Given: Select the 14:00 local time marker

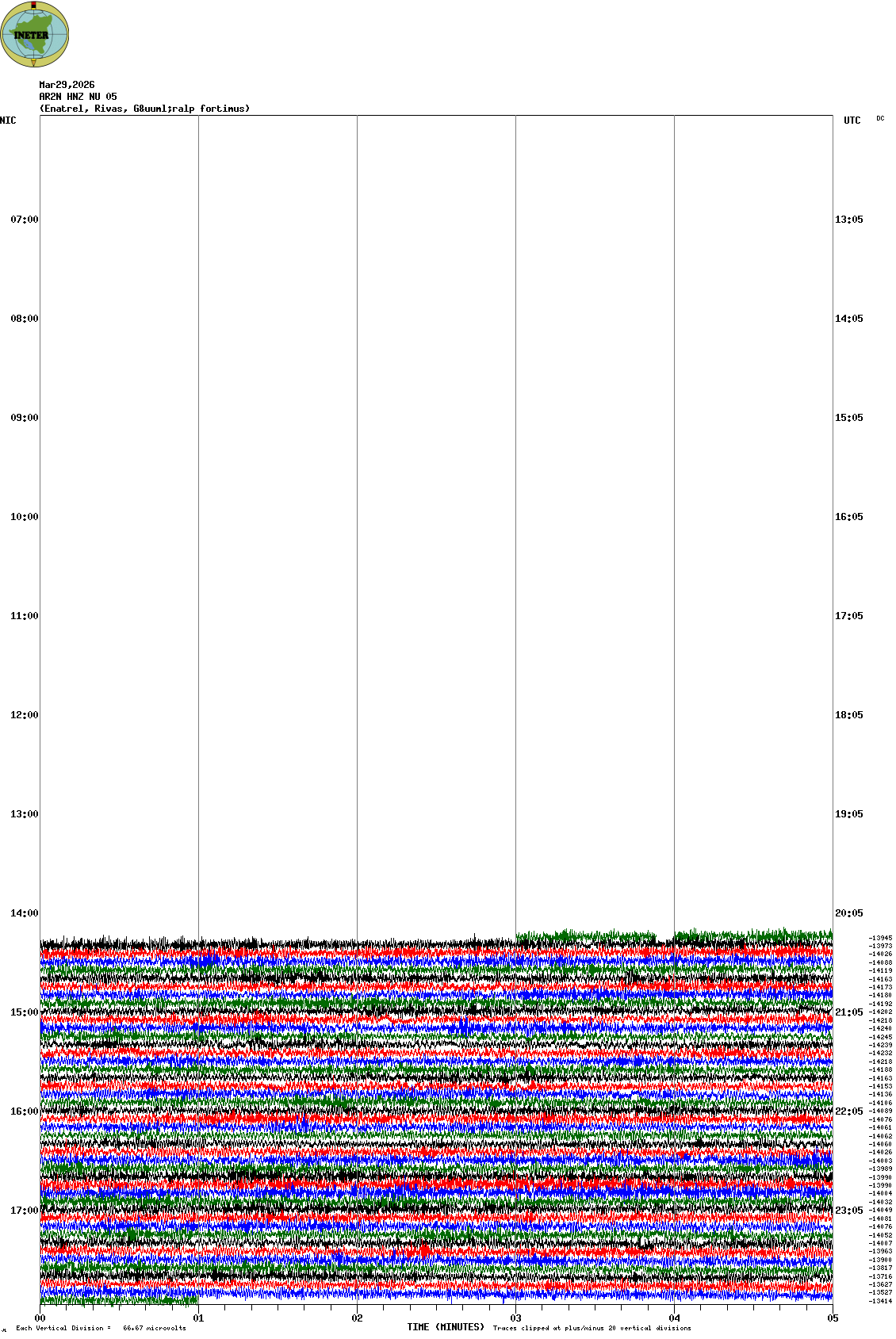Looking at the screenshot, I should coord(24,913).
